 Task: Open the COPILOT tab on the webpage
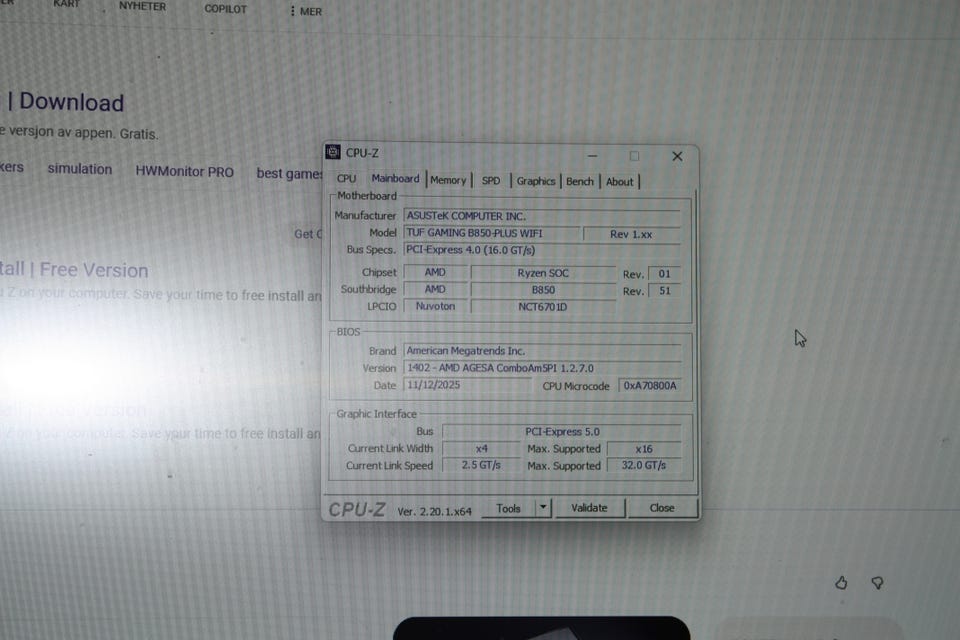click(x=225, y=9)
